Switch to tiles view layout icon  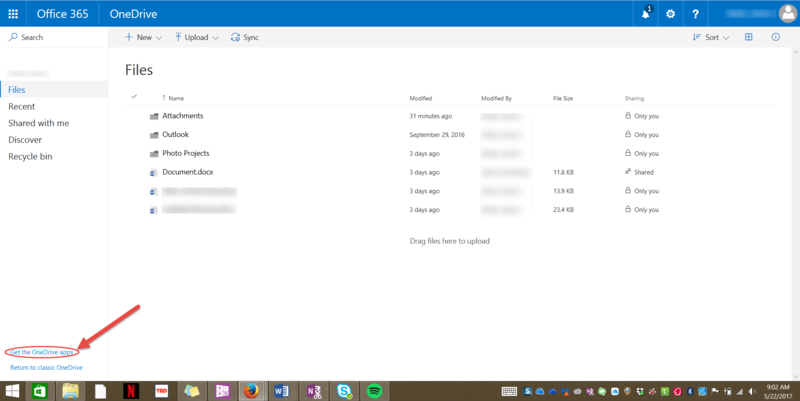[748, 37]
